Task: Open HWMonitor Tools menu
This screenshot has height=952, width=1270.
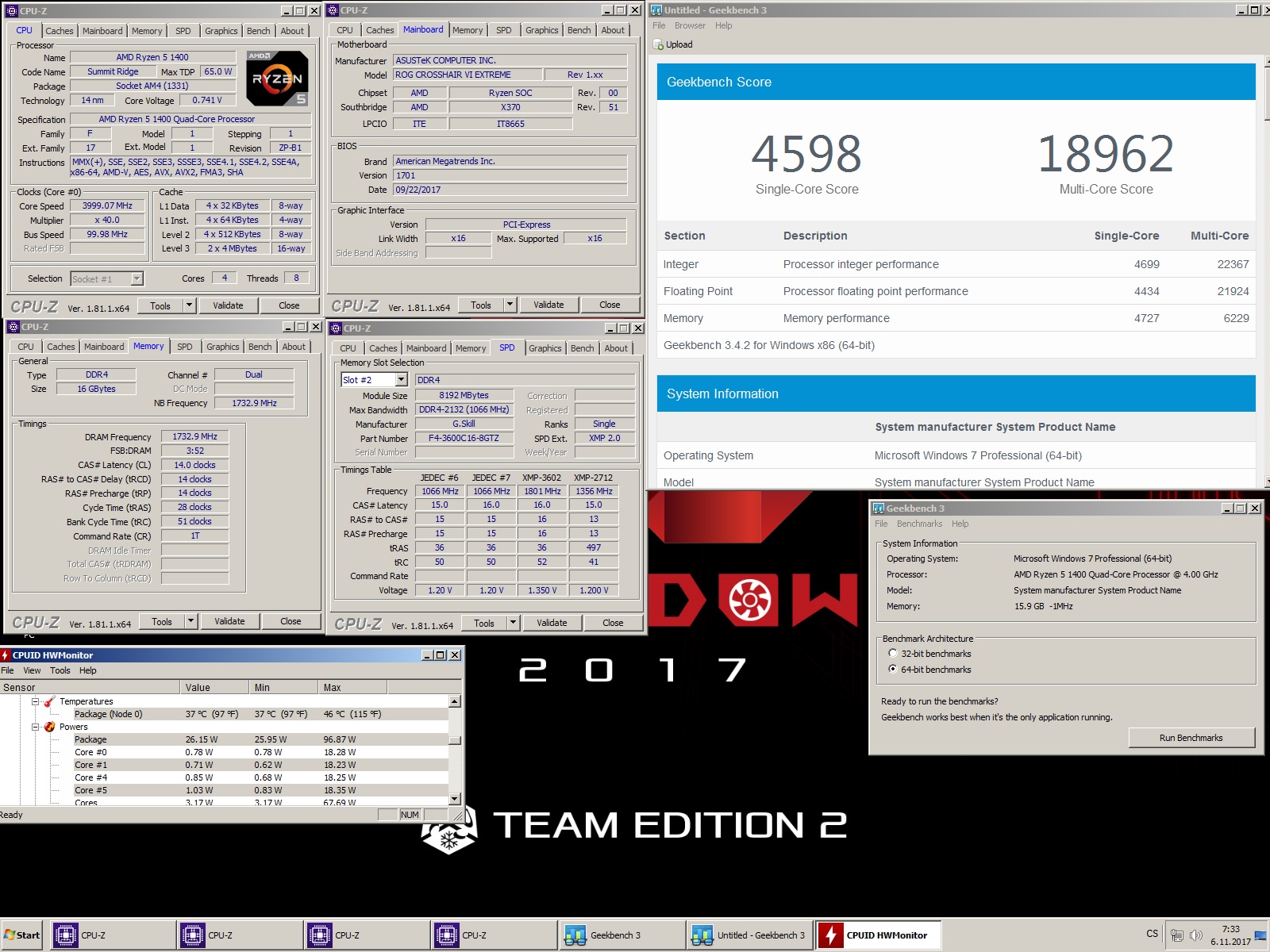Action: pyautogui.click(x=60, y=670)
